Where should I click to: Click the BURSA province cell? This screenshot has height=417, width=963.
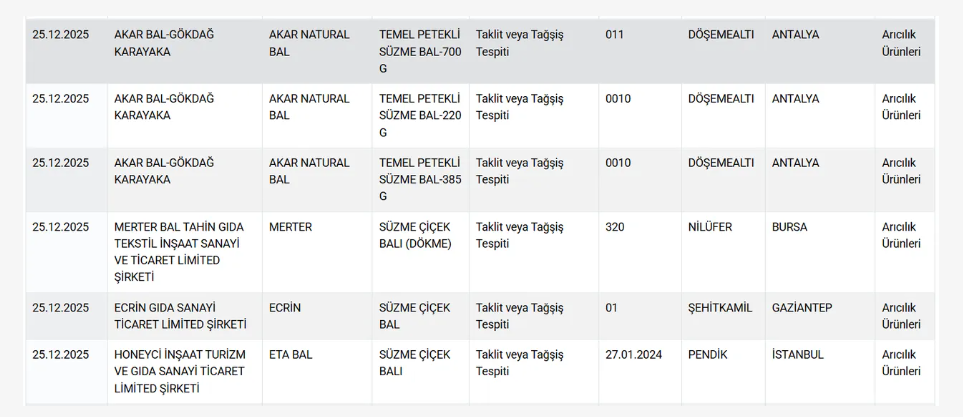click(790, 228)
